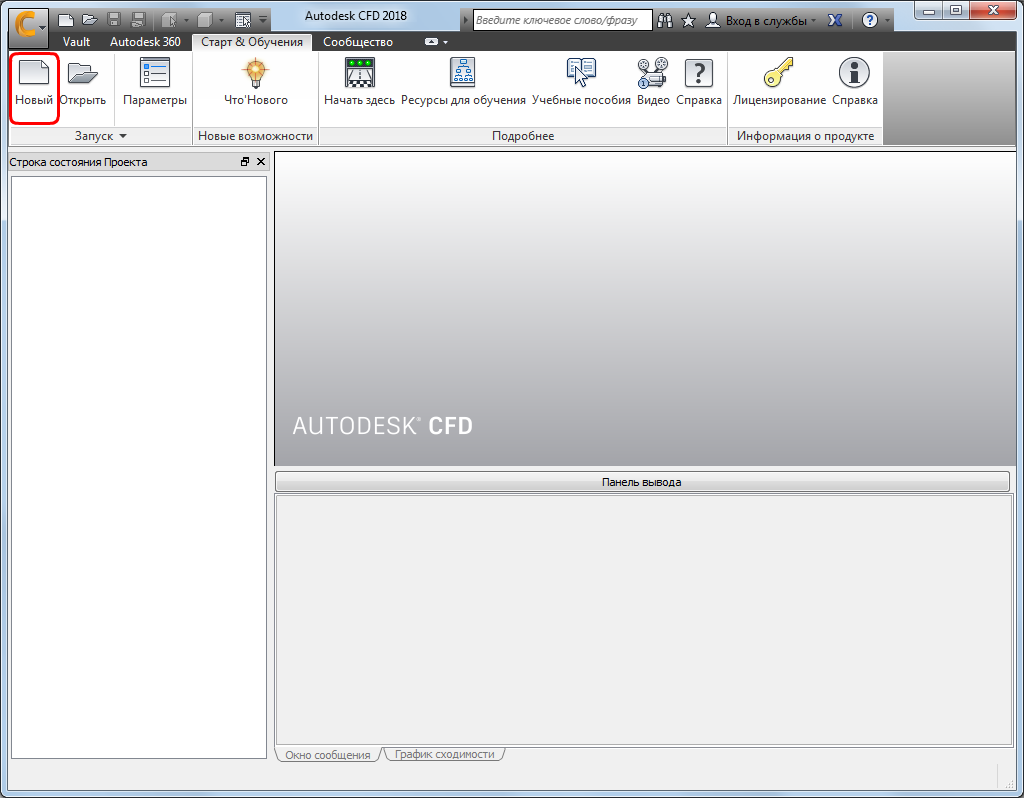Click quick access list-with-cursor icon
1024x798 pixels.
point(243,20)
